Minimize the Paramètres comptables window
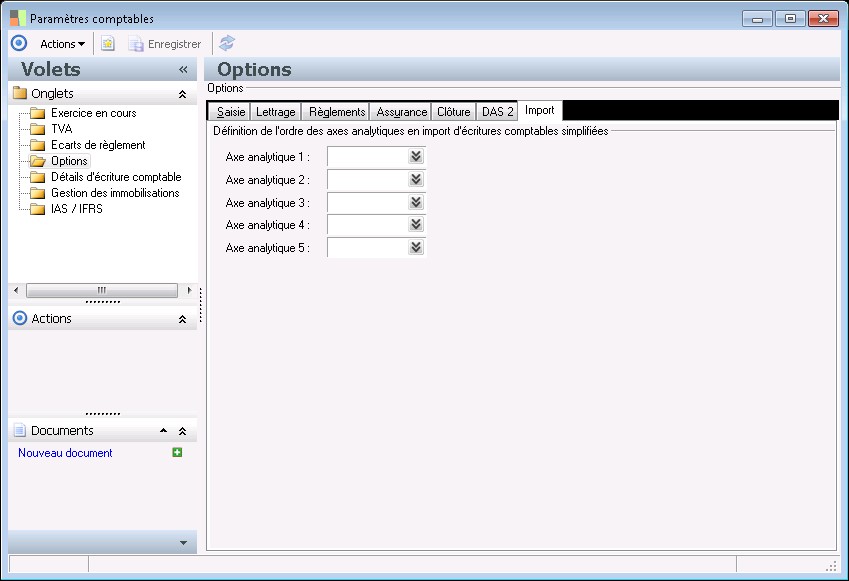The width and height of the screenshot is (849, 581). click(757, 19)
